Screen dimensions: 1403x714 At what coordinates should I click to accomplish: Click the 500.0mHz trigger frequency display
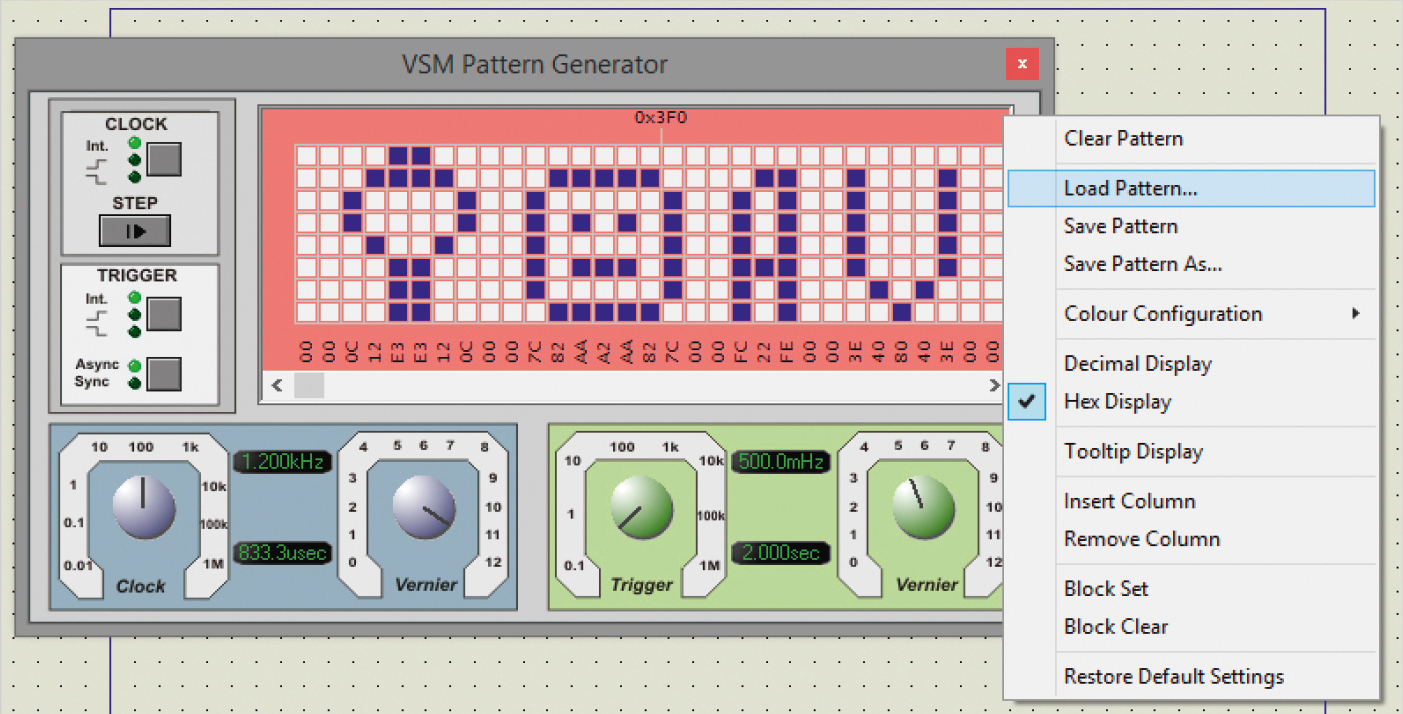(780, 462)
